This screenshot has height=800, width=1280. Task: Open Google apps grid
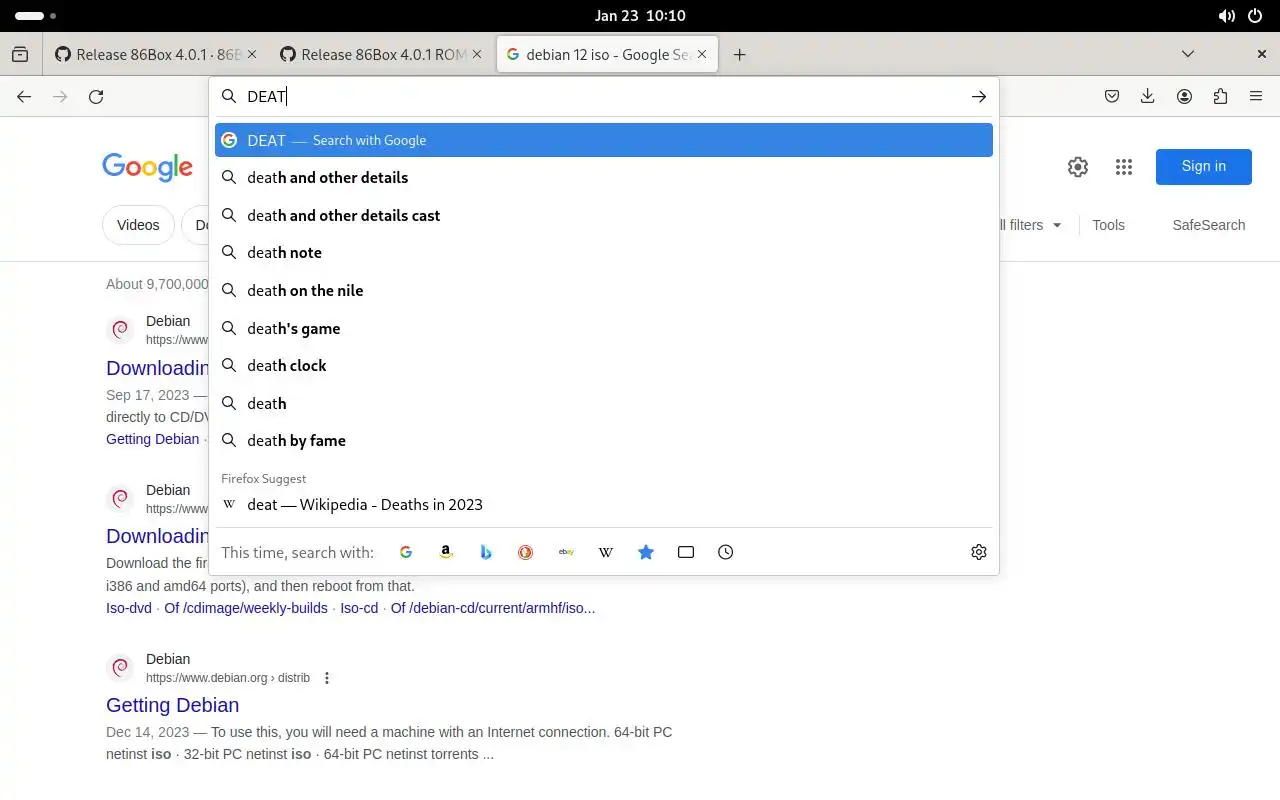click(1123, 167)
